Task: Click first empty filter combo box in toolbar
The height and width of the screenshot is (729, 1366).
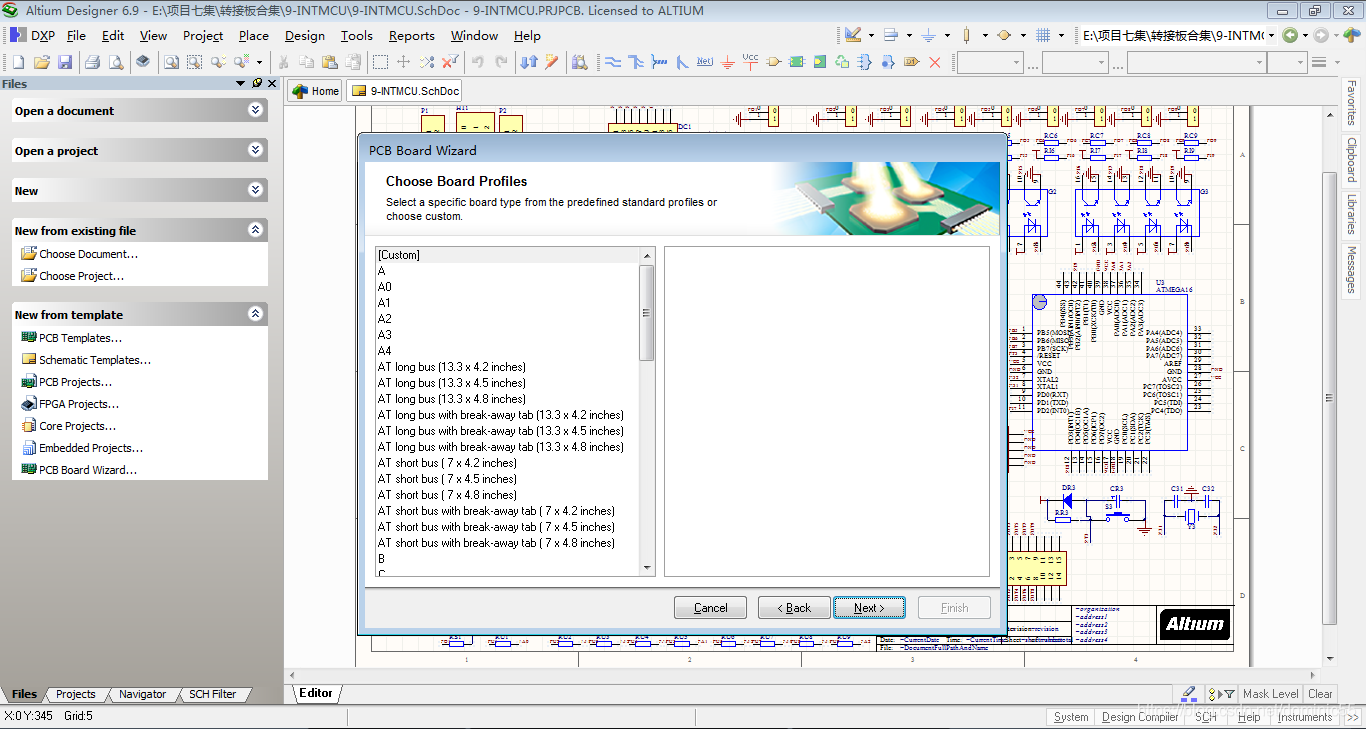Action: coord(989,62)
